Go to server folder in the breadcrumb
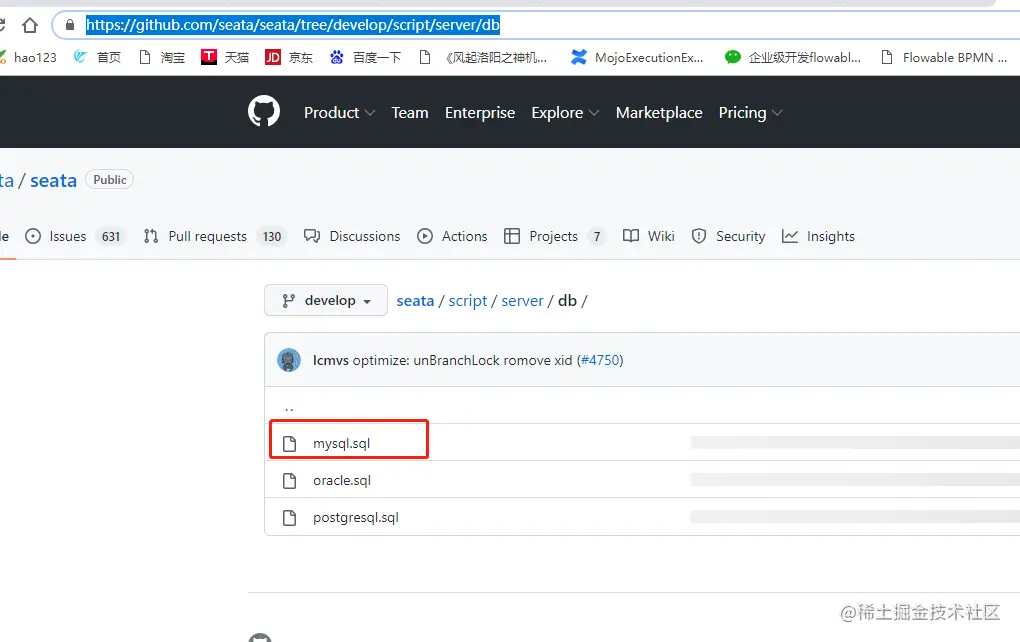 pos(522,301)
